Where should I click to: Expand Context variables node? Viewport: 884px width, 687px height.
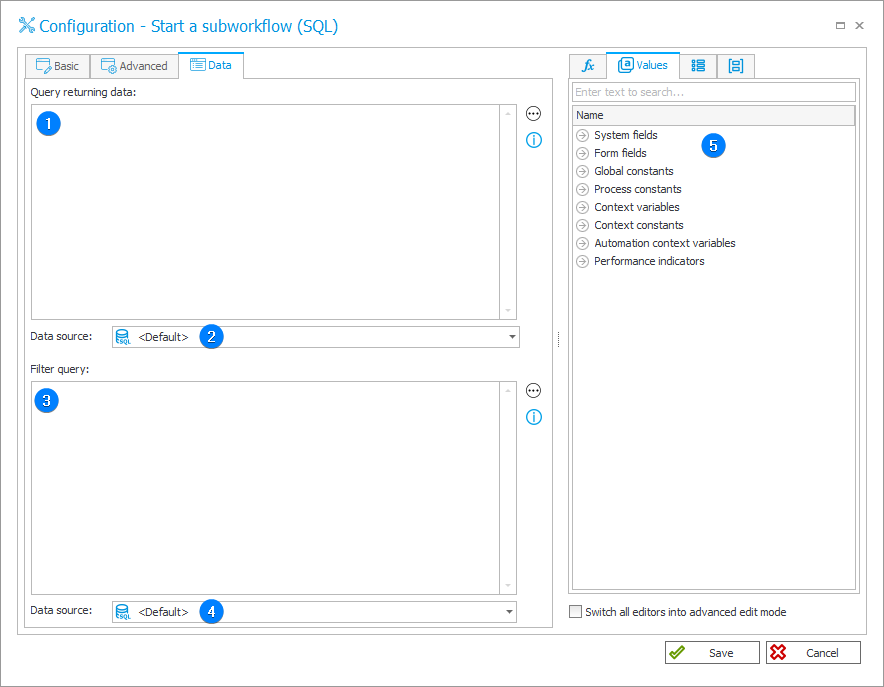point(582,207)
